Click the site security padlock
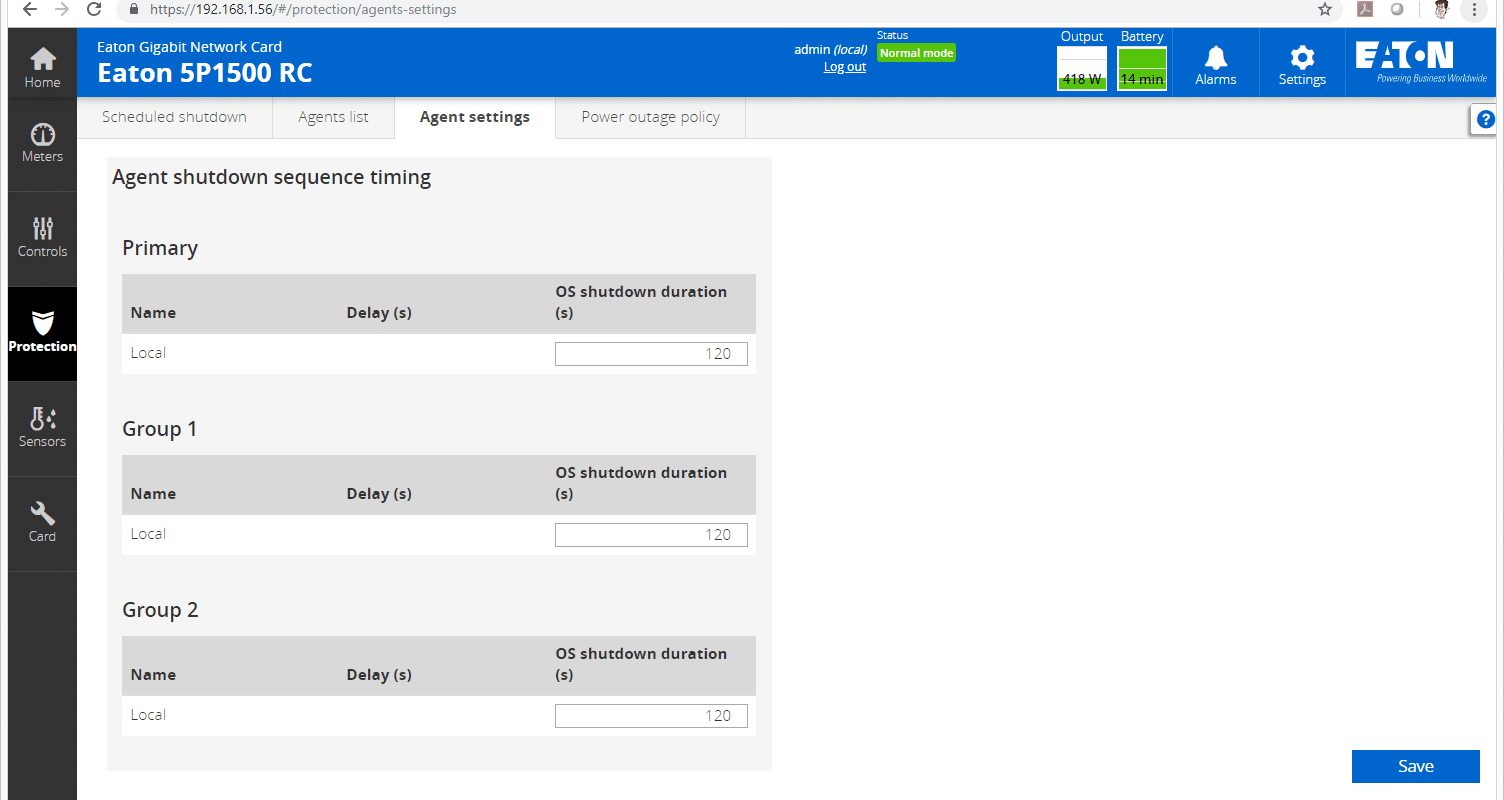Viewport: 1504px width, 800px height. click(134, 9)
